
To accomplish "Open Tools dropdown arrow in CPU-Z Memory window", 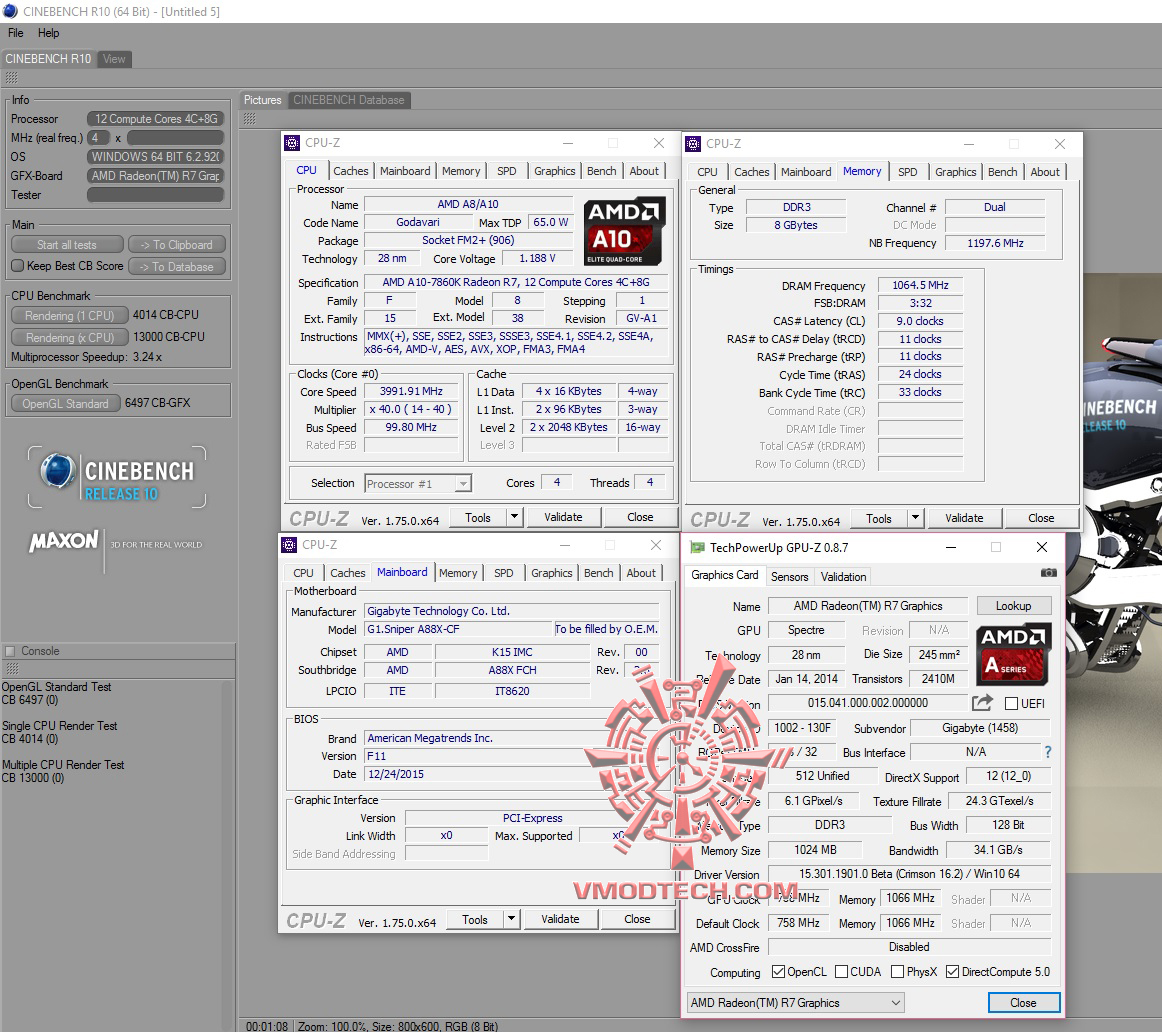I will coord(915,518).
